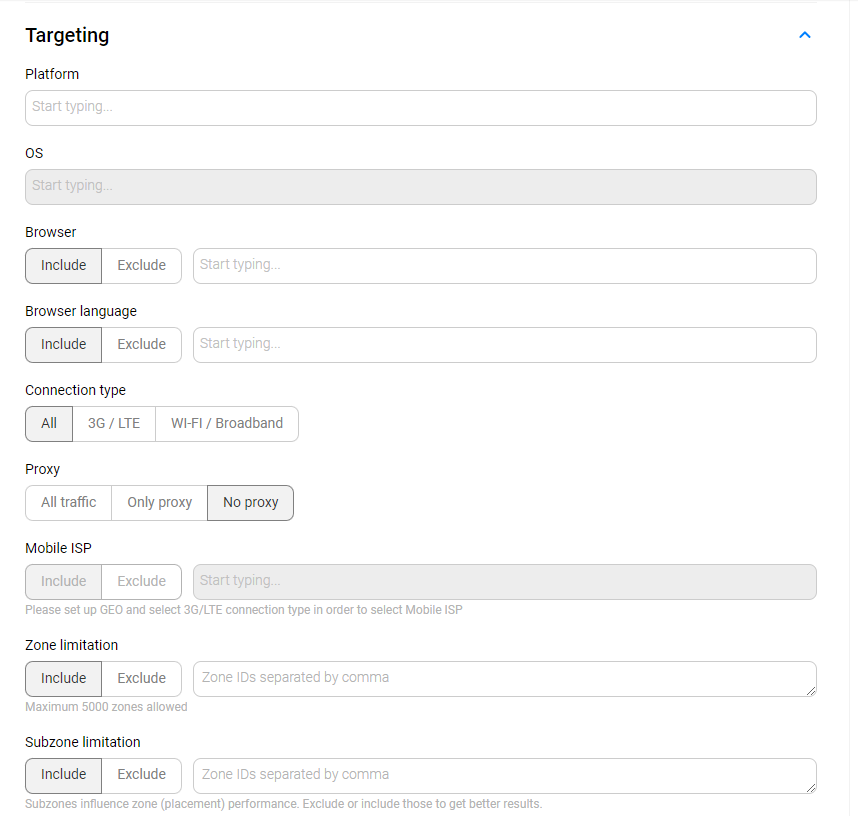Select Exclude for Browser
858x816 pixels.
pyautogui.click(x=141, y=266)
